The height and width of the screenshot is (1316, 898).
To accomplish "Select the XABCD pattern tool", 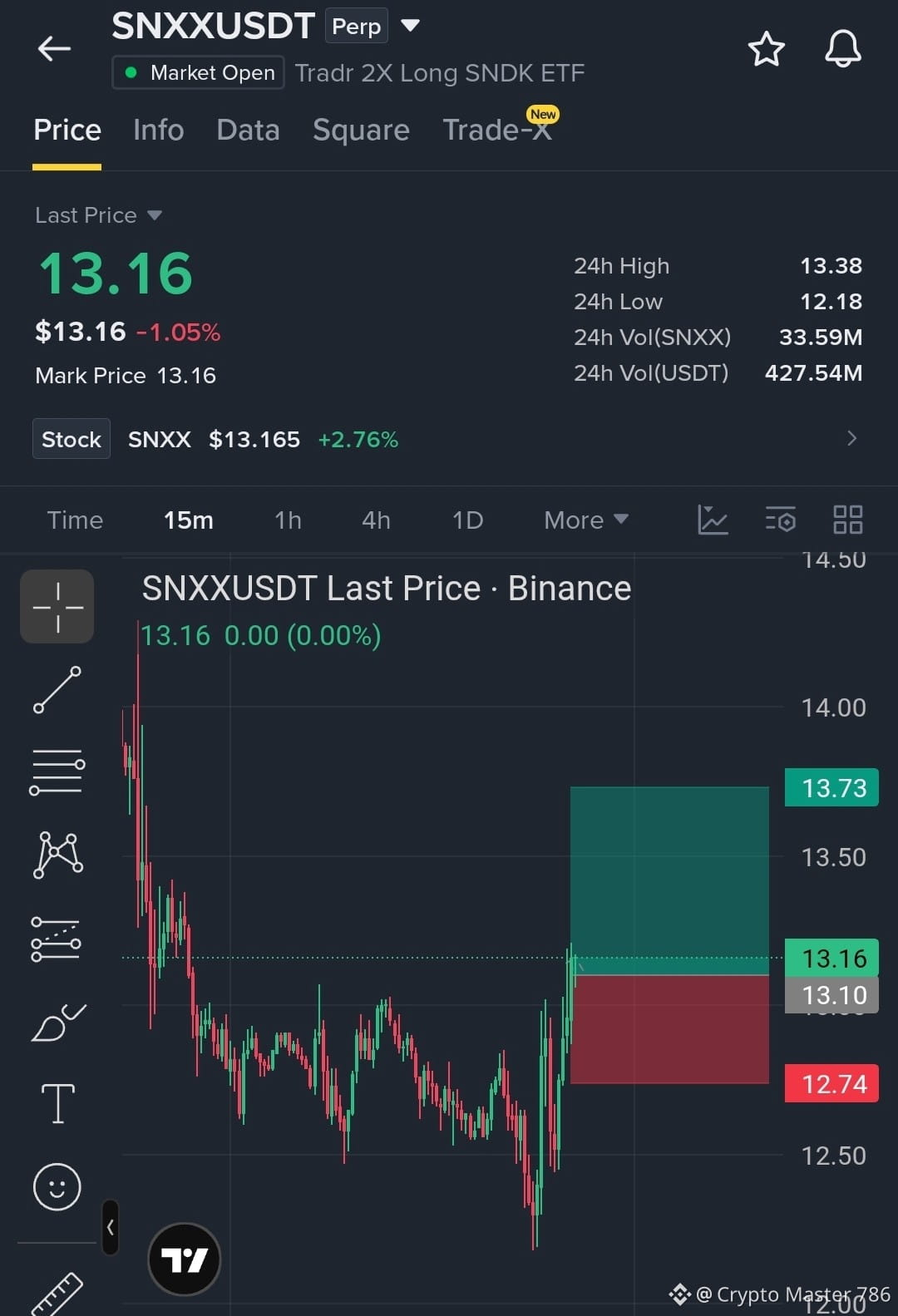I will click(57, 855).
